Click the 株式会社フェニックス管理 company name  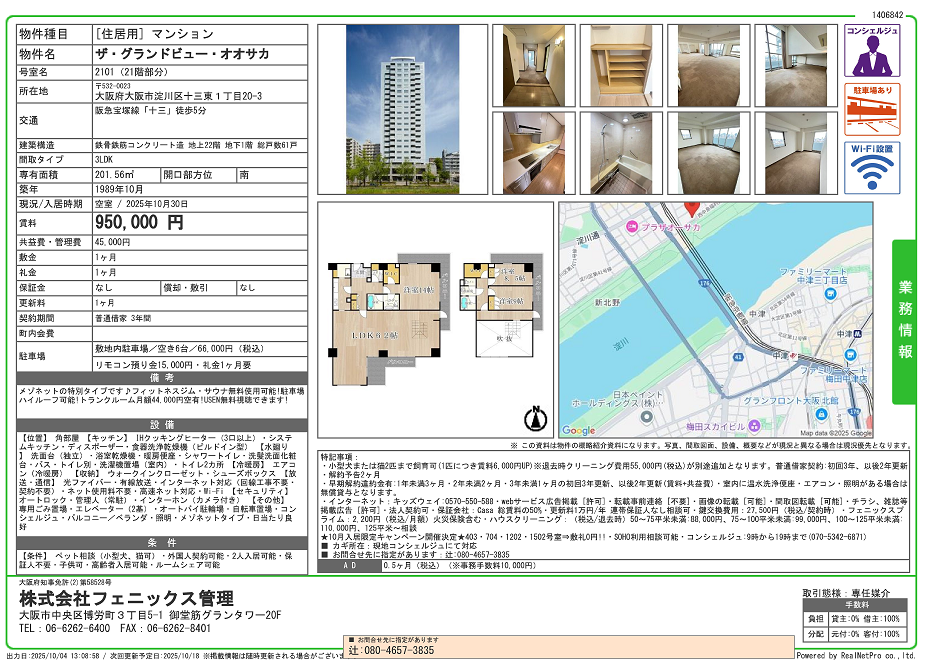point(126,598)
